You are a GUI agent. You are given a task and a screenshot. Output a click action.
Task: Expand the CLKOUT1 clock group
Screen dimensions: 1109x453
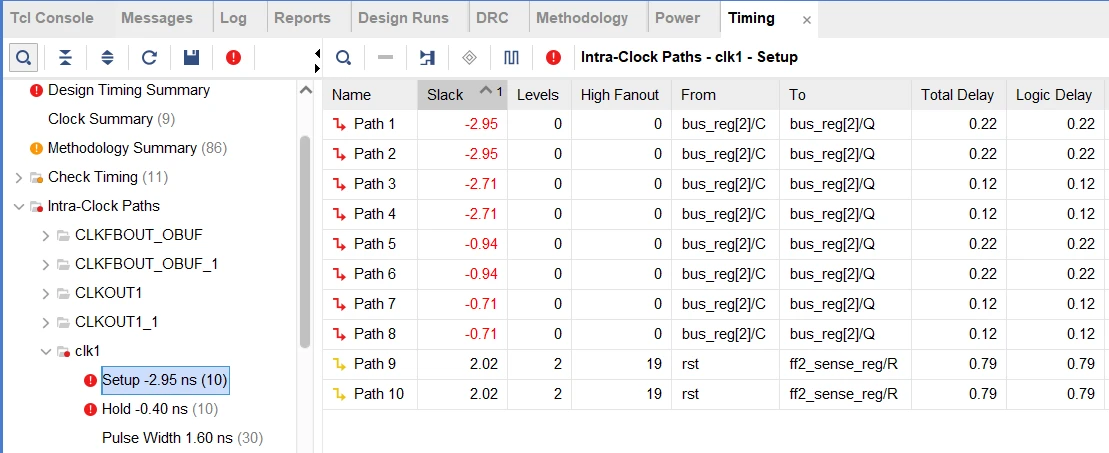46,293
